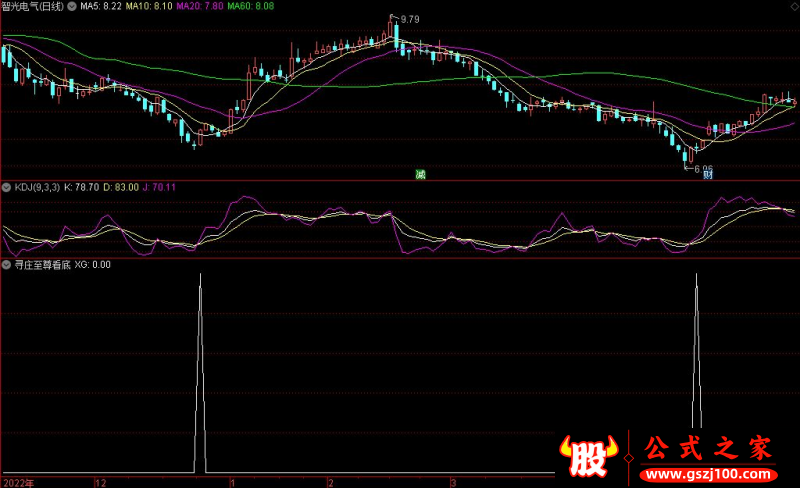Image resolution: width=800 pixels, height=488 pixels.
Task: Click the blue 财 marker icon
Action: click(x=707, y=175)
